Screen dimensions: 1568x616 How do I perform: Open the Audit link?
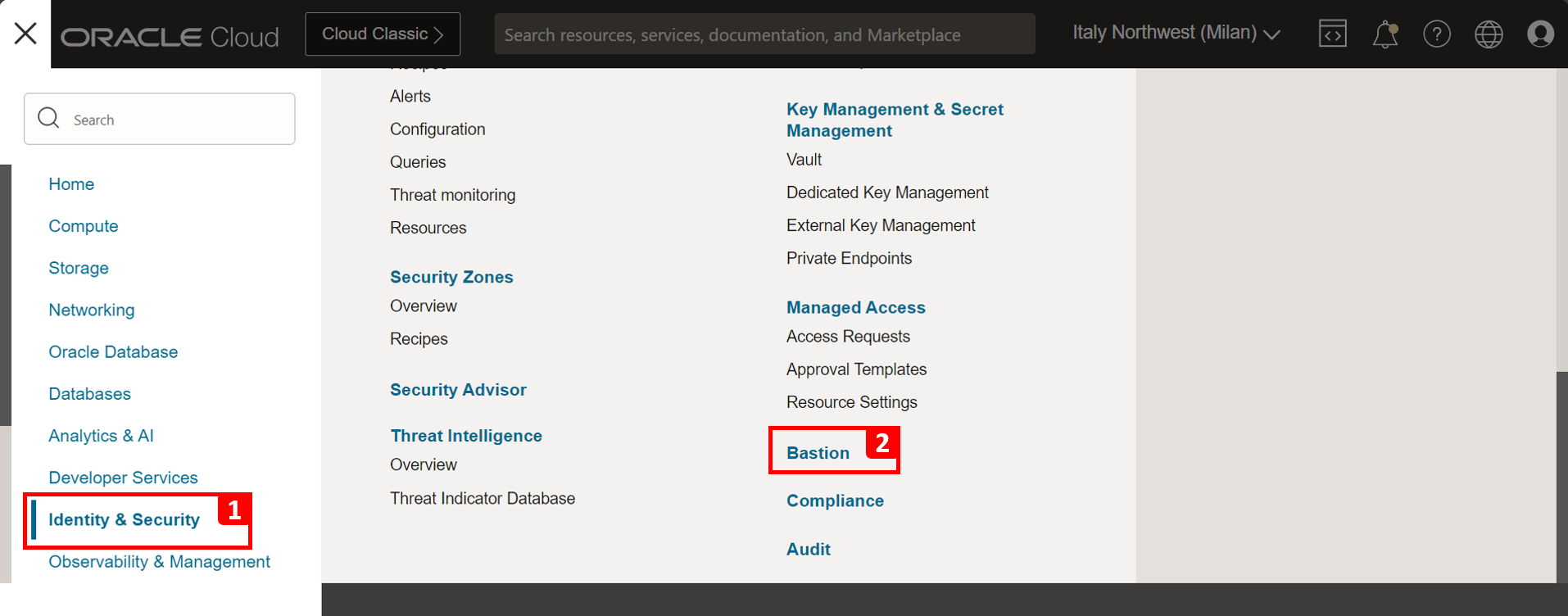tap(809, 549)
